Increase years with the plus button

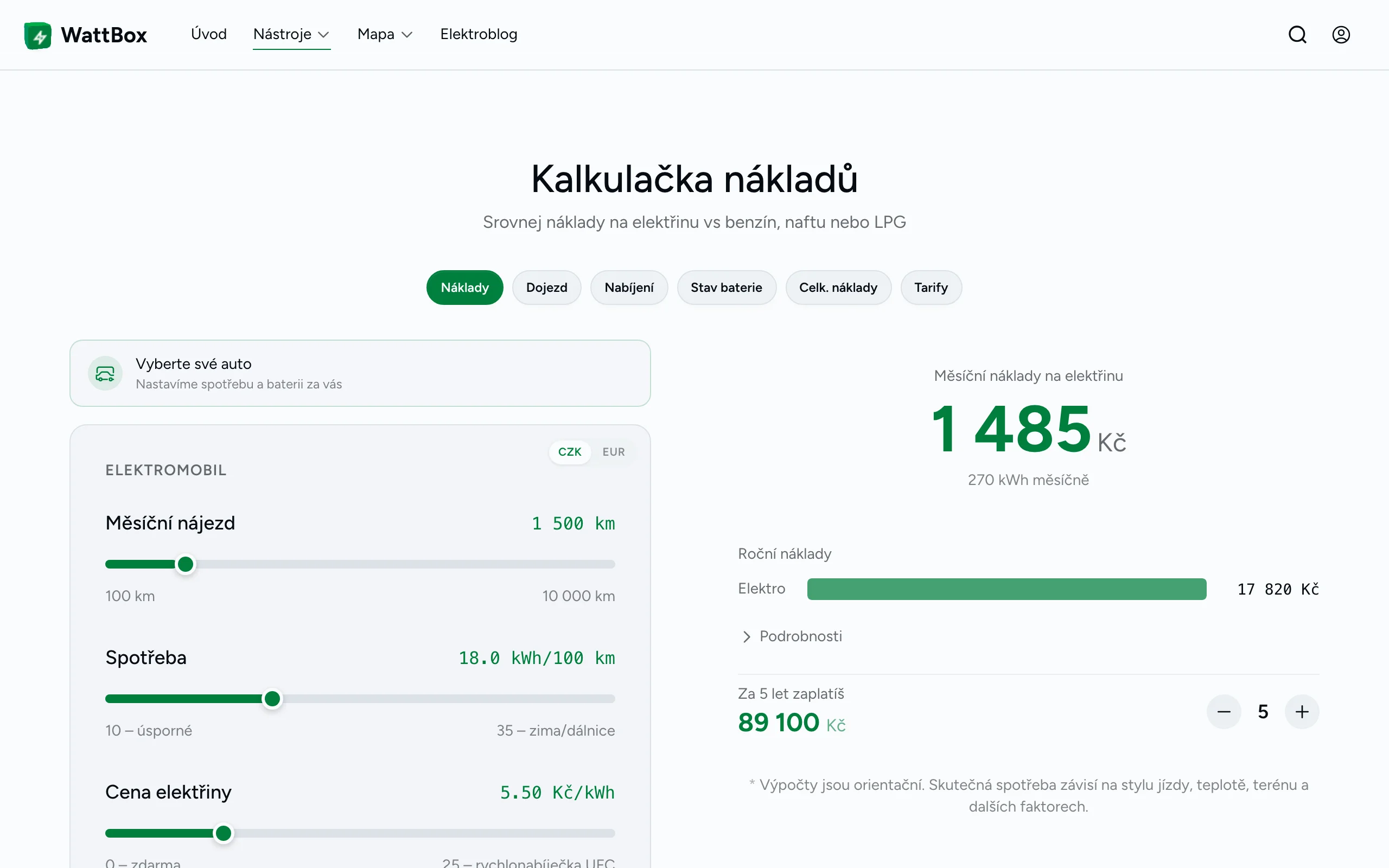(1302, 712)
